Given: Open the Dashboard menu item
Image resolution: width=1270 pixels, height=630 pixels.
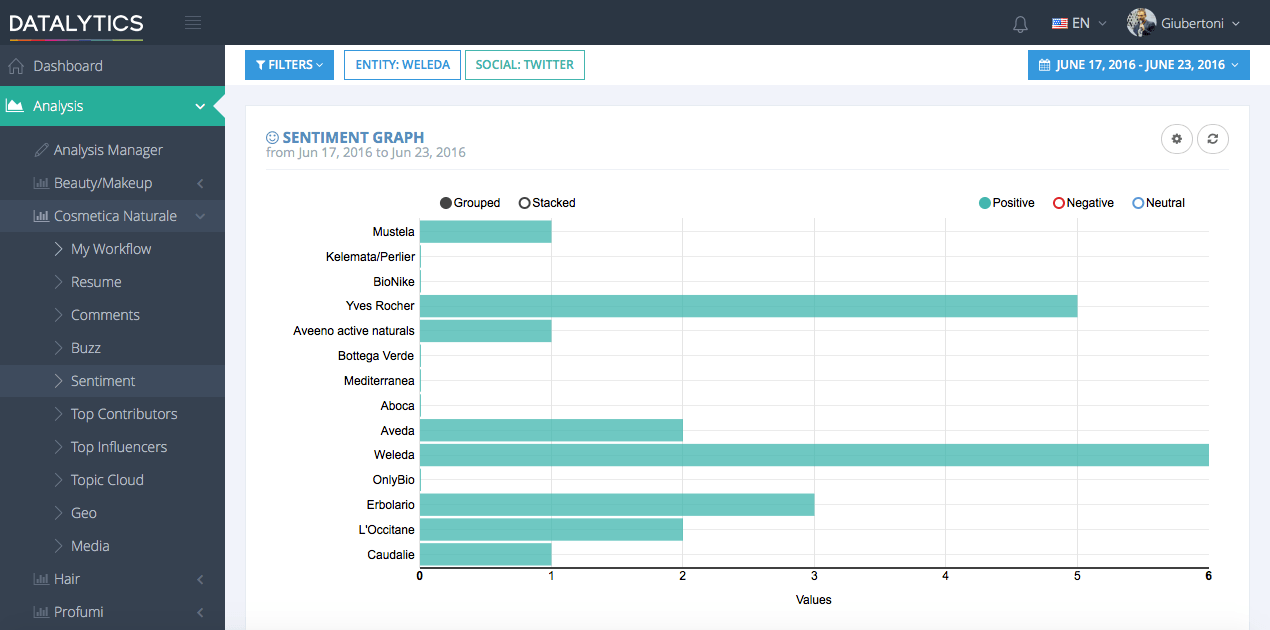Looking at the screenshot, I should (x=112, y=66).
